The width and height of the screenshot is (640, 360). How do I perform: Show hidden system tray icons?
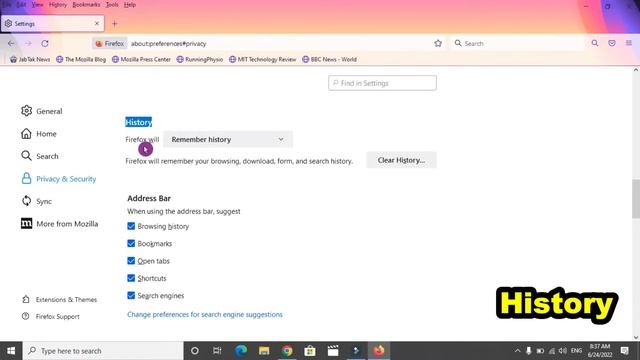coord(517,351)
